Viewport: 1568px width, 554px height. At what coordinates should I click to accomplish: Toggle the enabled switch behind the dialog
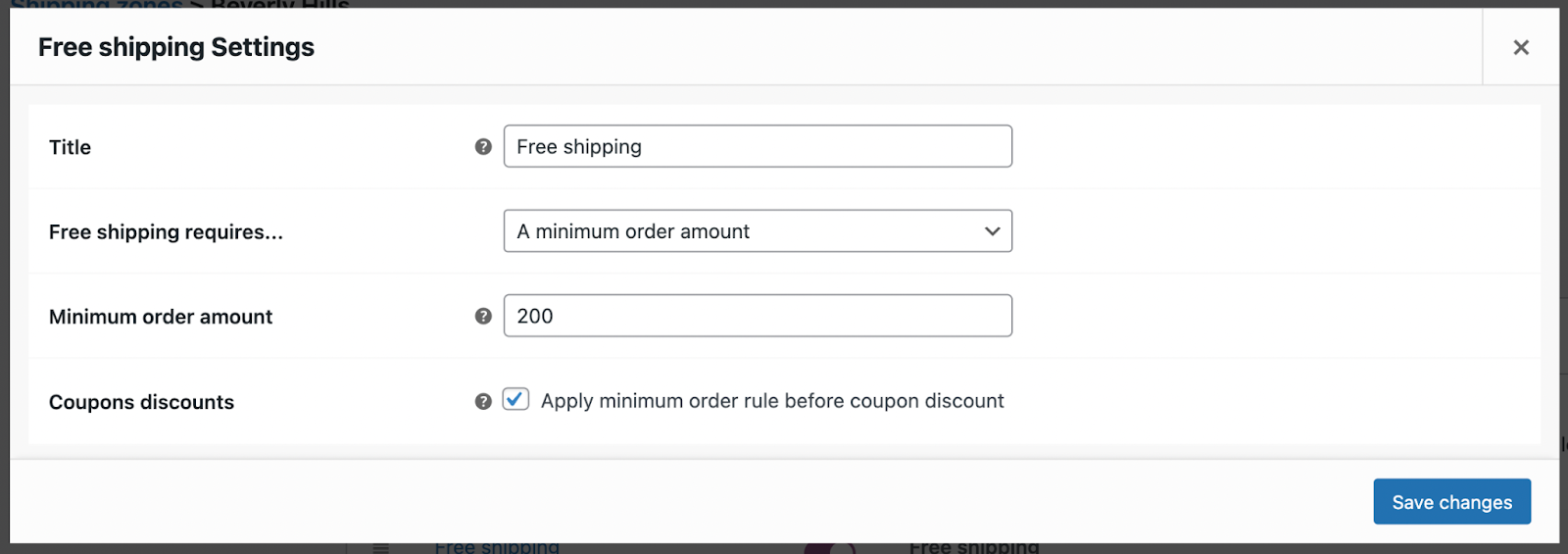tap(829, 548)
